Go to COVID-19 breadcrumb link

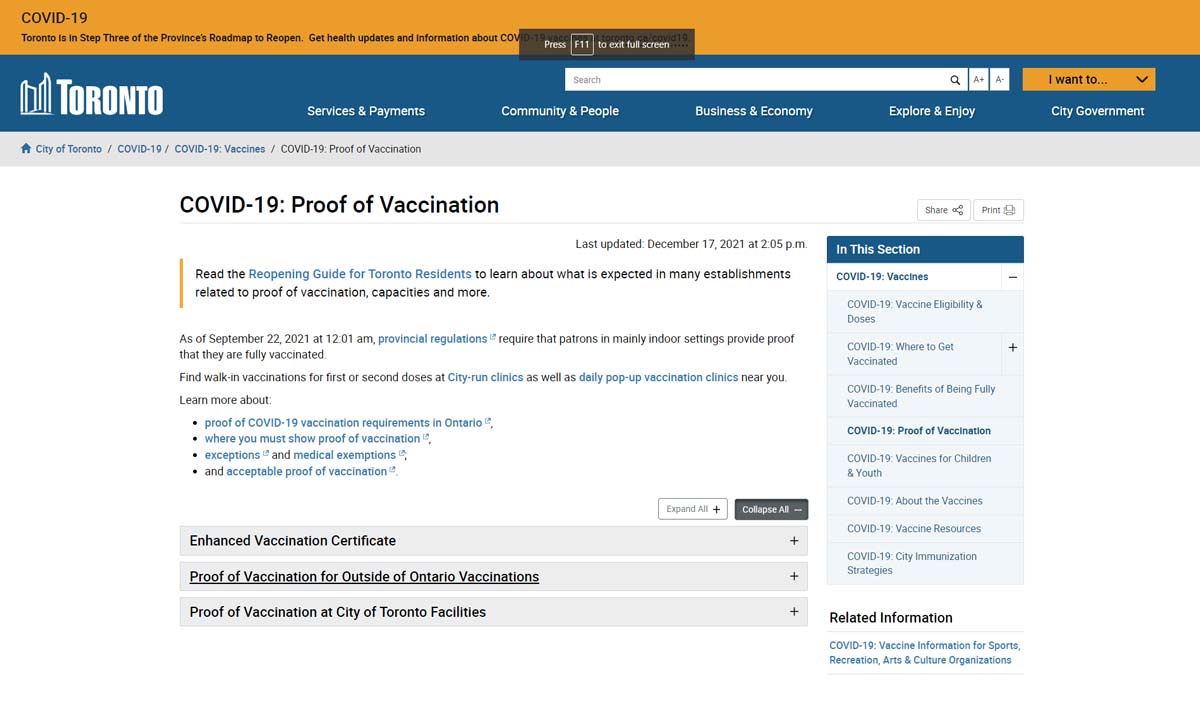click(139, 149)
